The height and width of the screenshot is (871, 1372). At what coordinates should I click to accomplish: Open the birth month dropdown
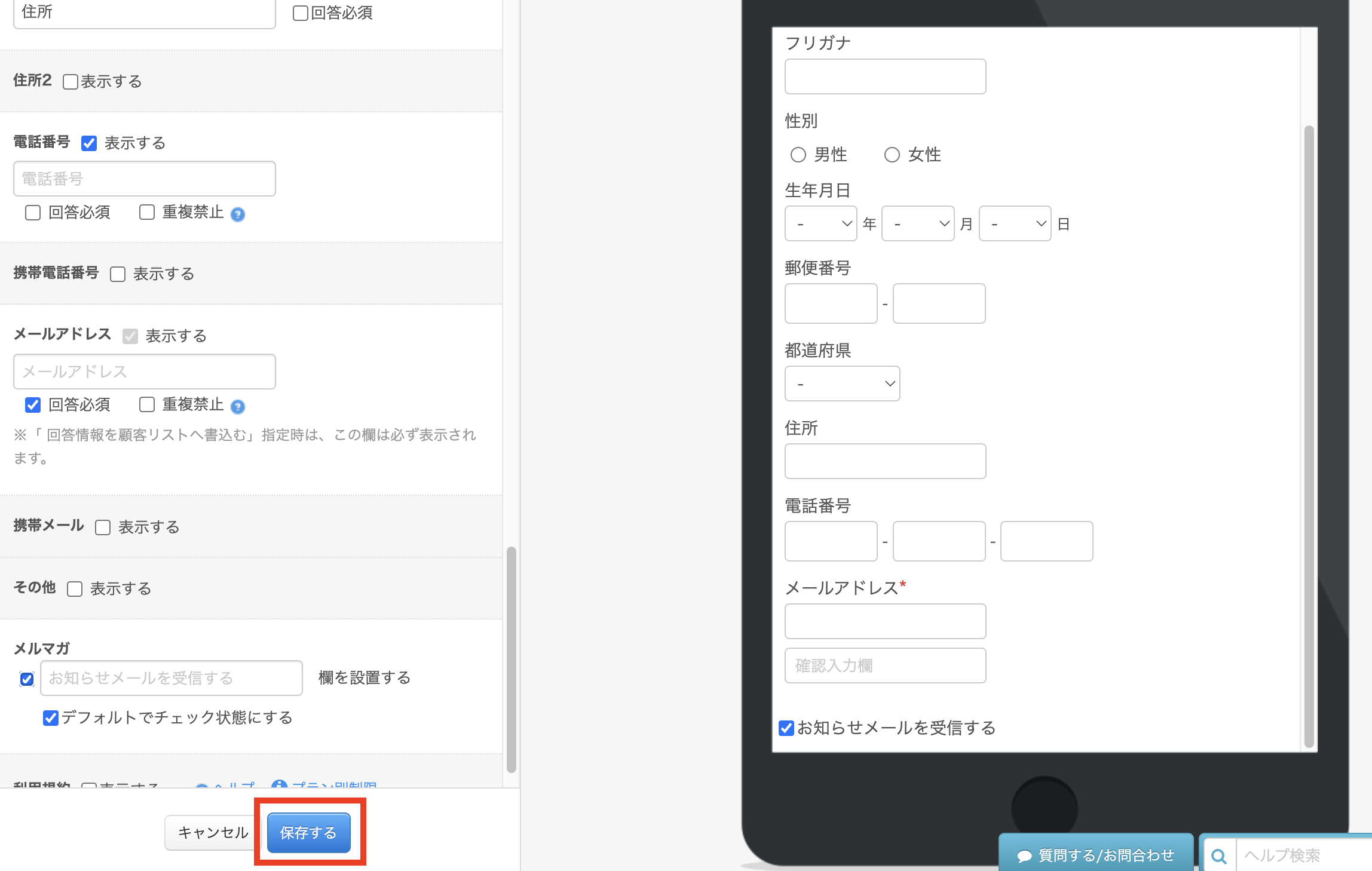tap(917, 224)
